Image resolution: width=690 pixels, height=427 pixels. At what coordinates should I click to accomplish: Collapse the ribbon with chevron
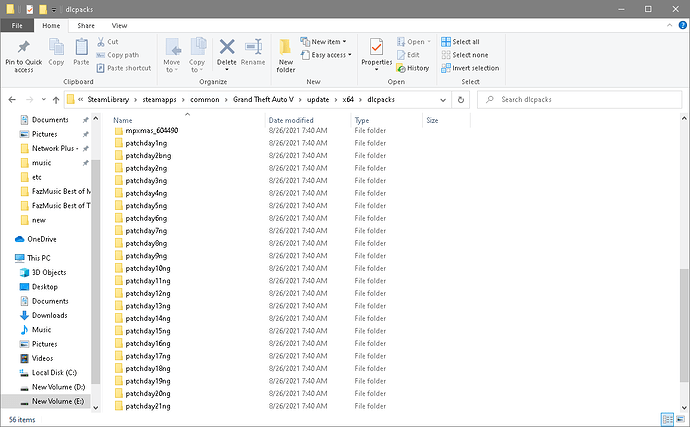pyautogui.click(x=669, y=26)
